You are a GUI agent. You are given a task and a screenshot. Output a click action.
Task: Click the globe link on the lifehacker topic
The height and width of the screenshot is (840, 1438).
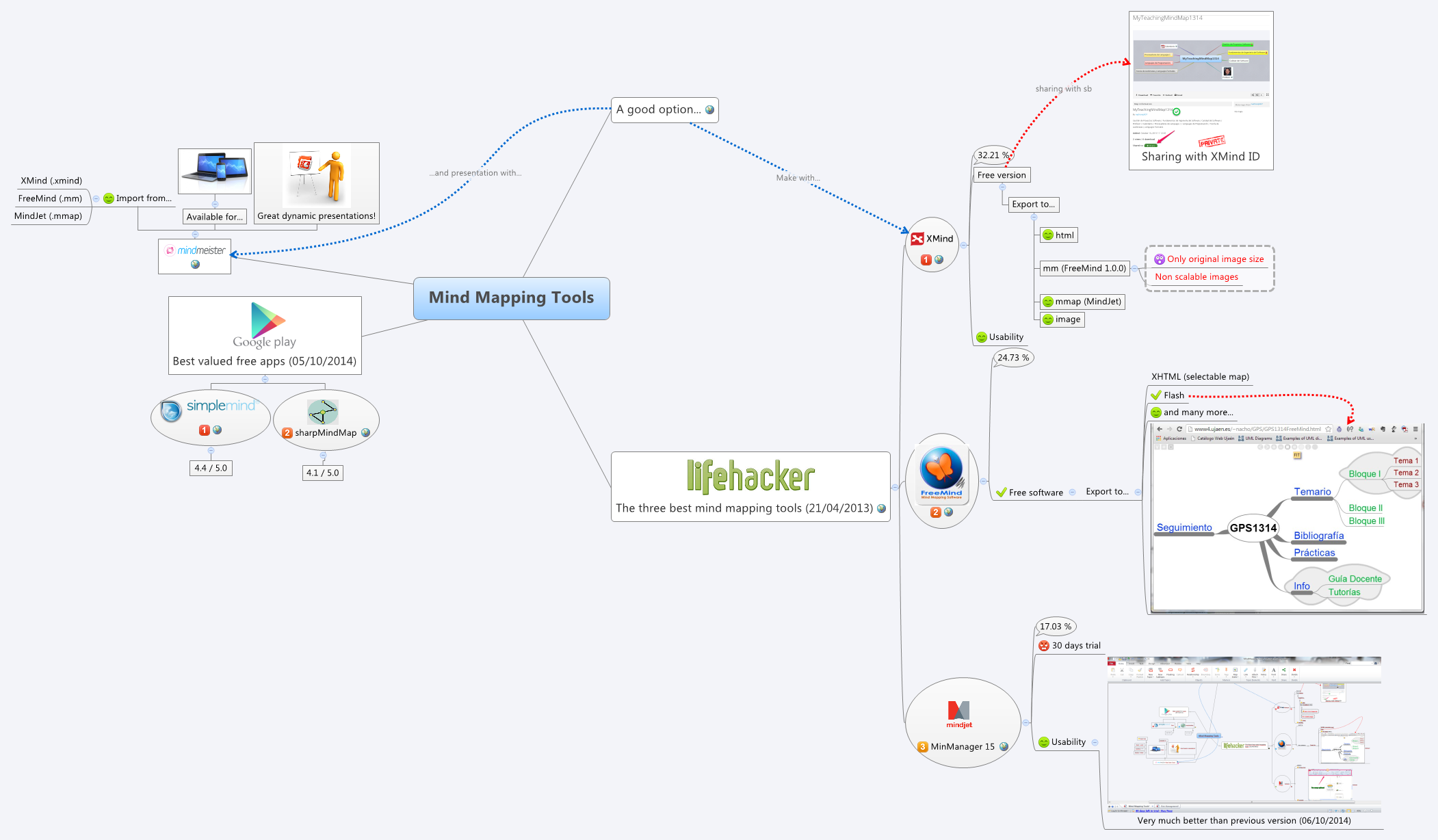(881, 509)
